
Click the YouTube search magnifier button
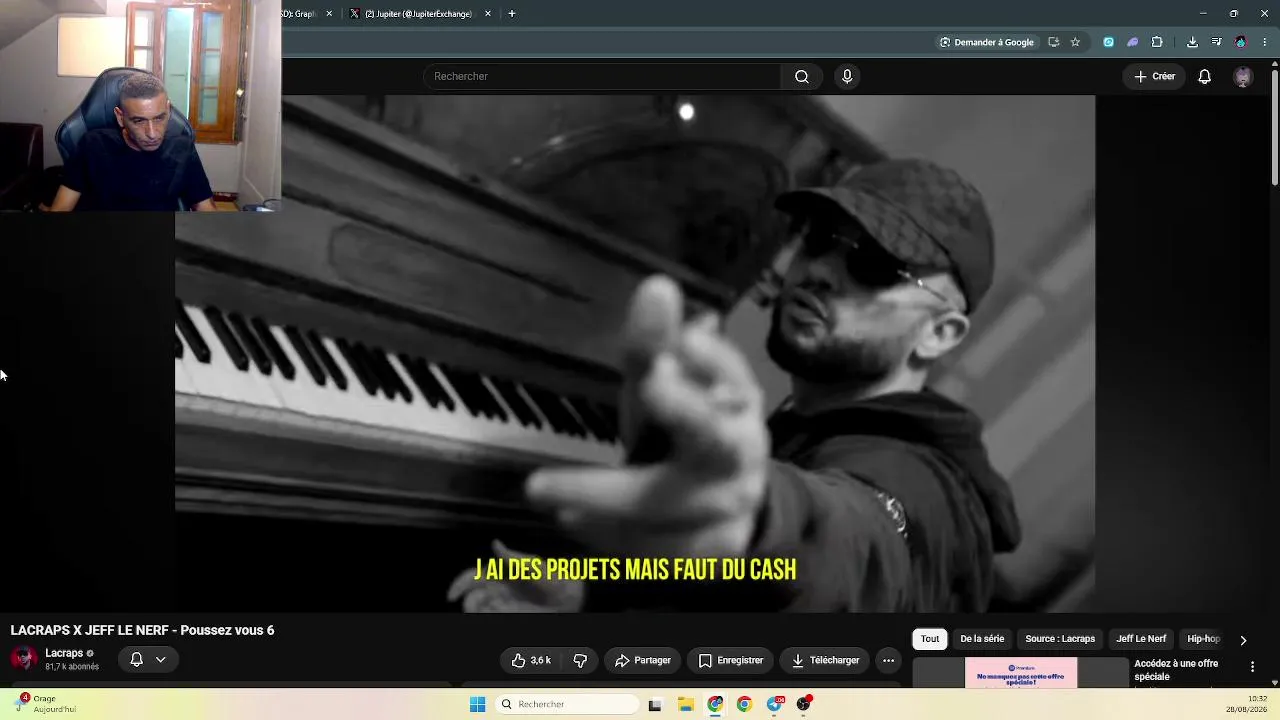802,77
